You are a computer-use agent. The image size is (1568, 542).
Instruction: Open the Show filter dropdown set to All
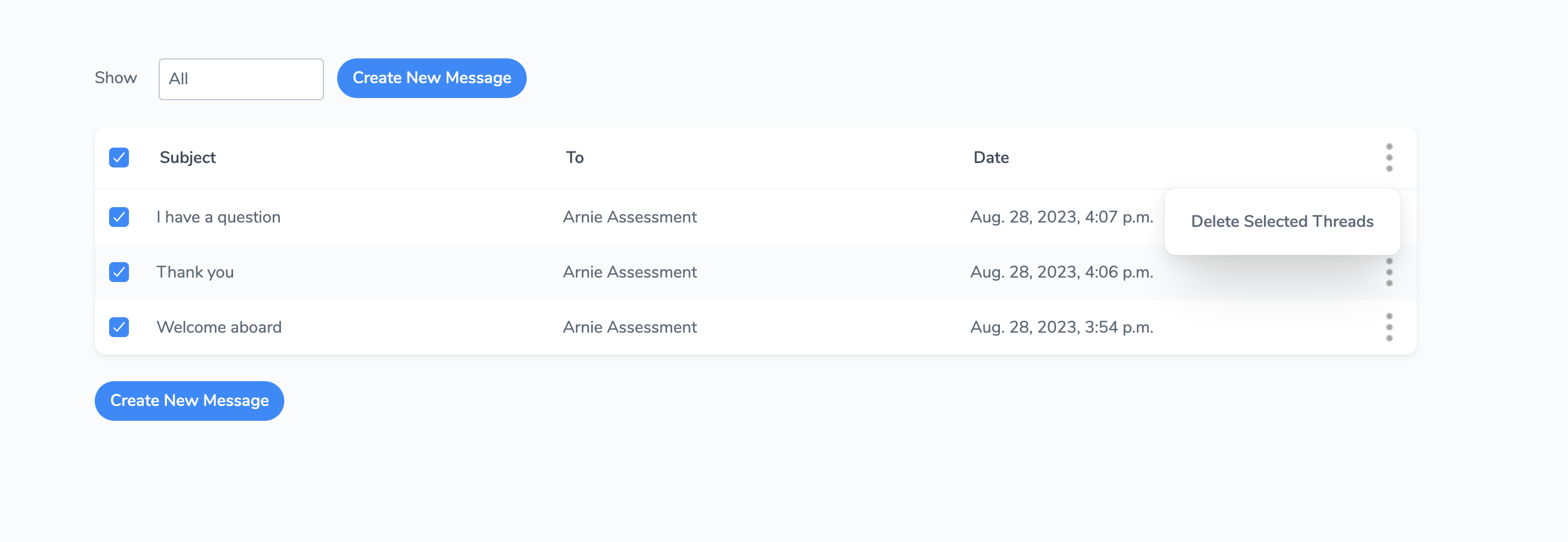pos(241,79)
